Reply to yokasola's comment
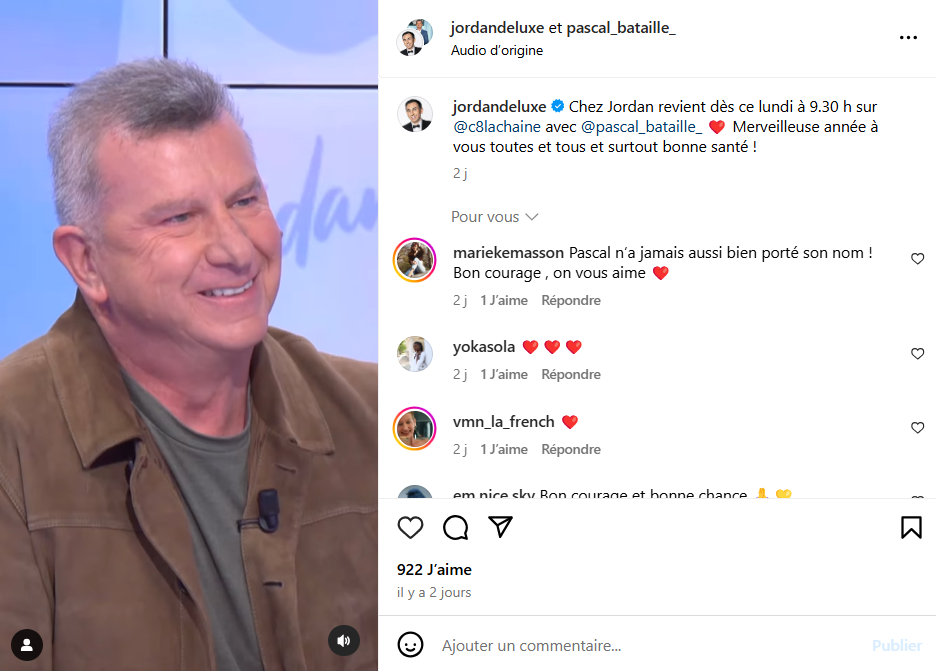The image size is (936, 671). 571,374
